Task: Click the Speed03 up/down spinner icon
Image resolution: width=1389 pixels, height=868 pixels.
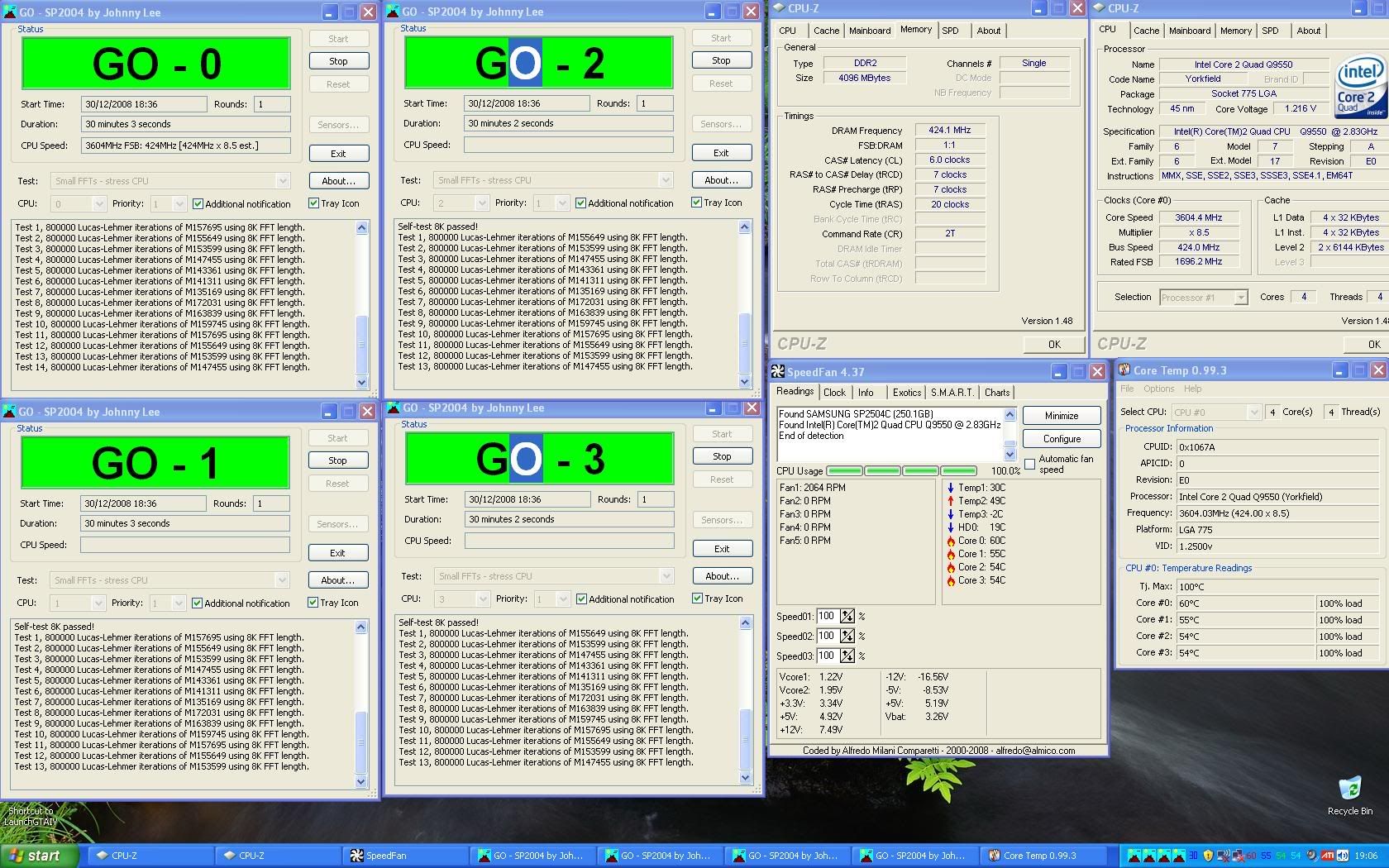Action: (847, 656)
